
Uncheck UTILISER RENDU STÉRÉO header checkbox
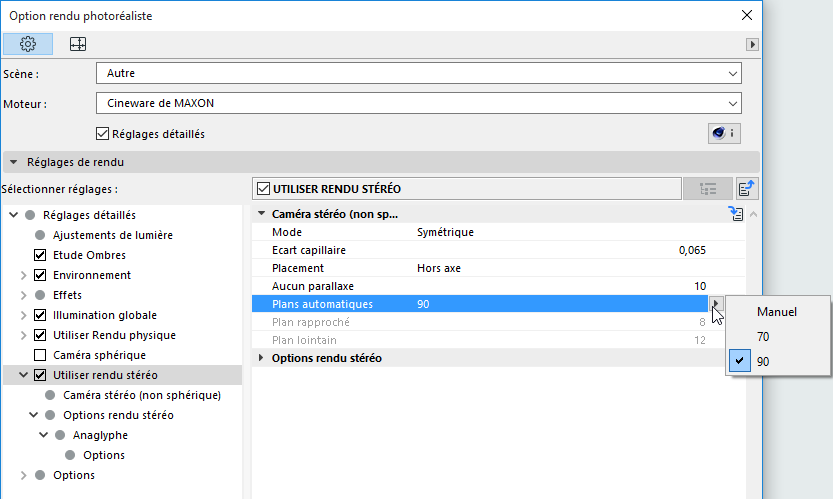[x=263, y=189]
